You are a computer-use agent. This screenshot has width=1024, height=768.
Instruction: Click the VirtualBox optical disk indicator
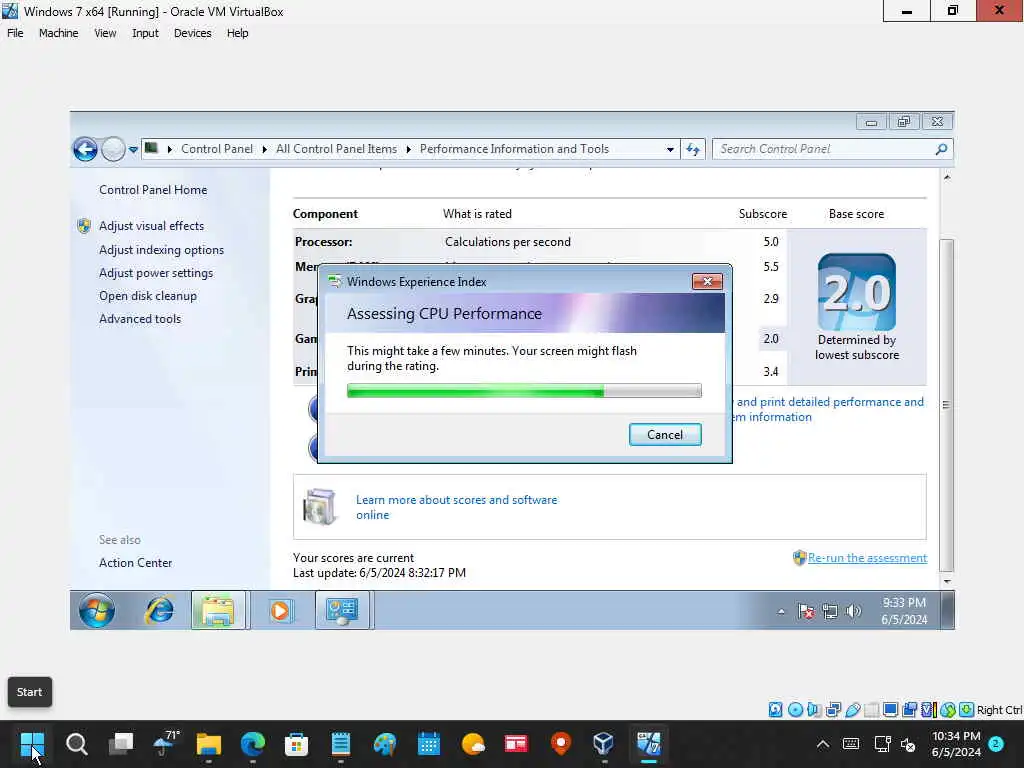pyautogui.click(x=795, y=710)
